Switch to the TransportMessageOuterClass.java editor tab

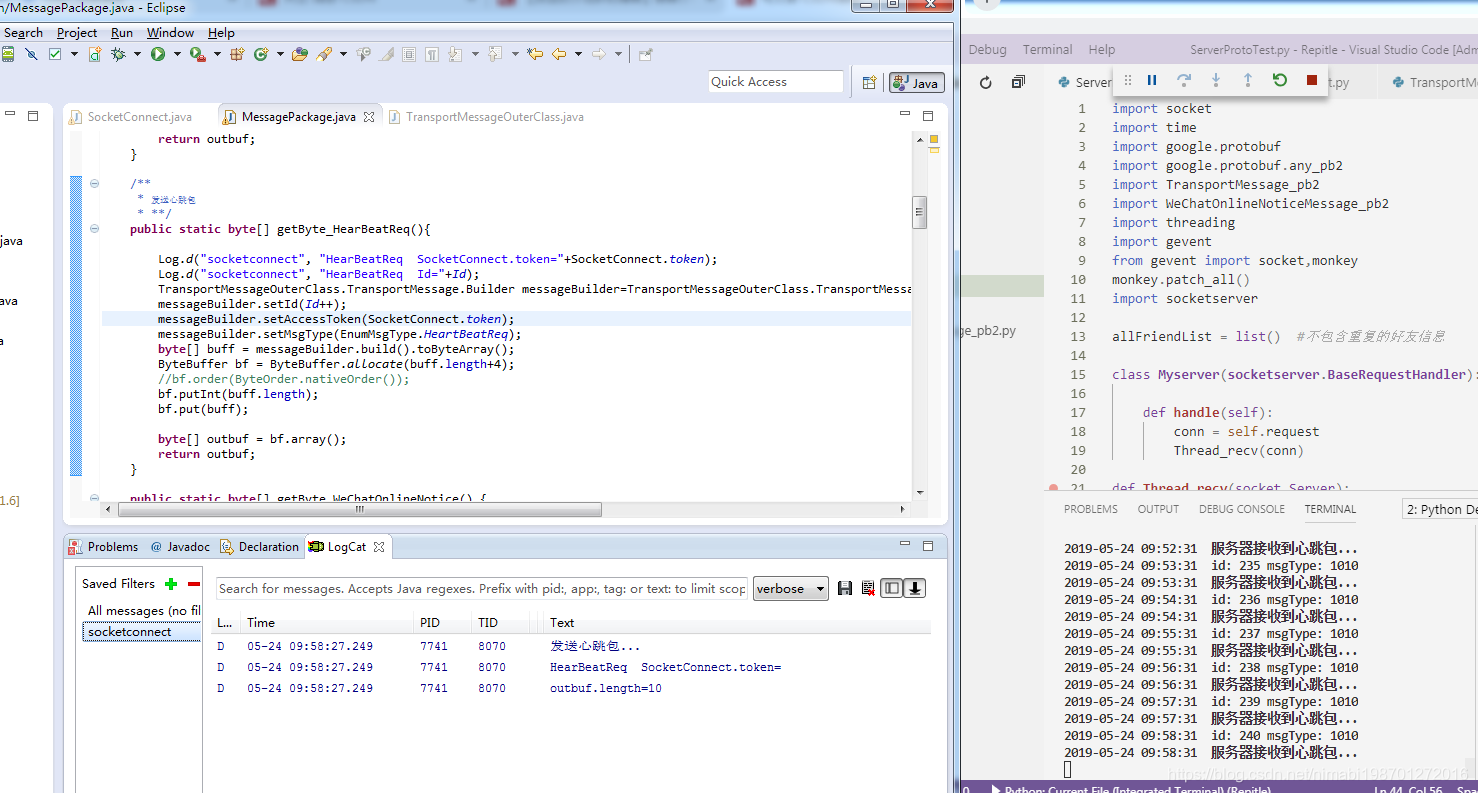coord(484,117)
